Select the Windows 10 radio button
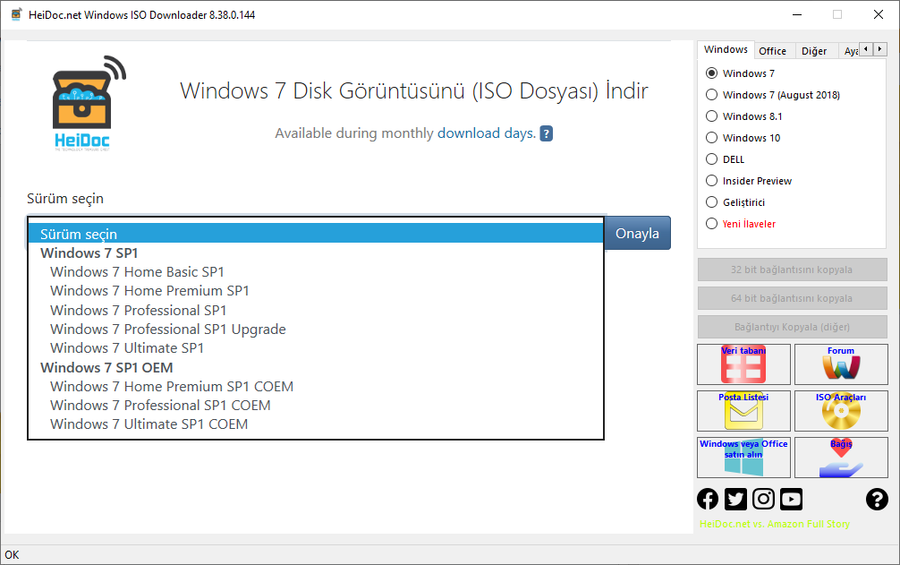 click(712, 138)
